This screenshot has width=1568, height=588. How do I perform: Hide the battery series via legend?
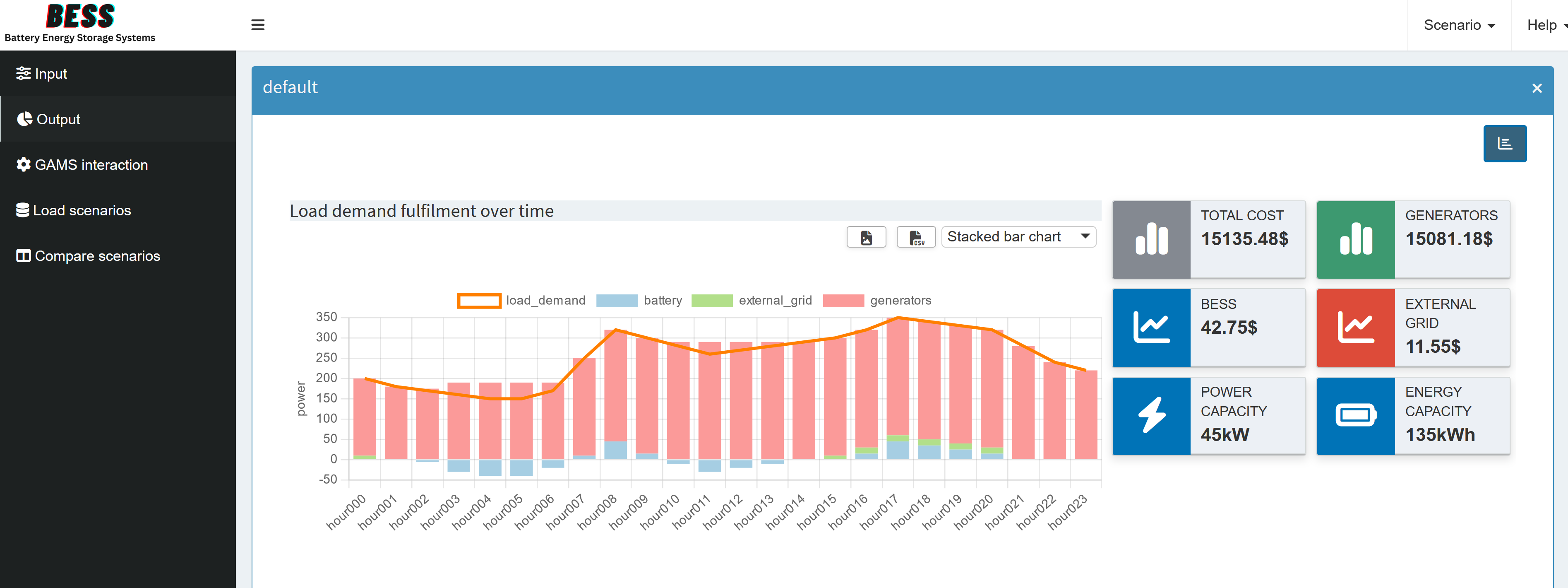point(639,300)
